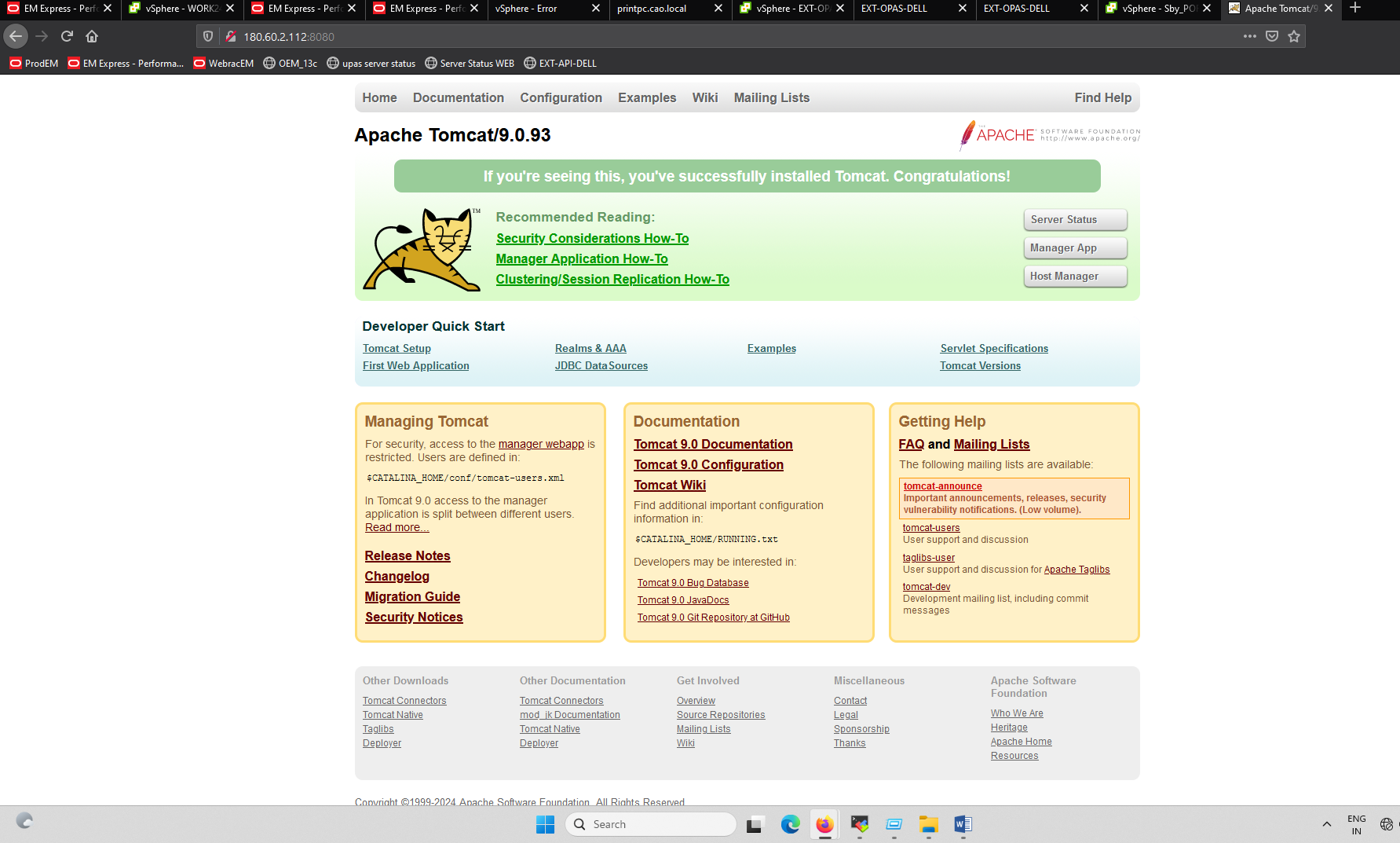Open the Manager App button
Viewport: 1400px width, 843px height.
(x=1074, y=248)
